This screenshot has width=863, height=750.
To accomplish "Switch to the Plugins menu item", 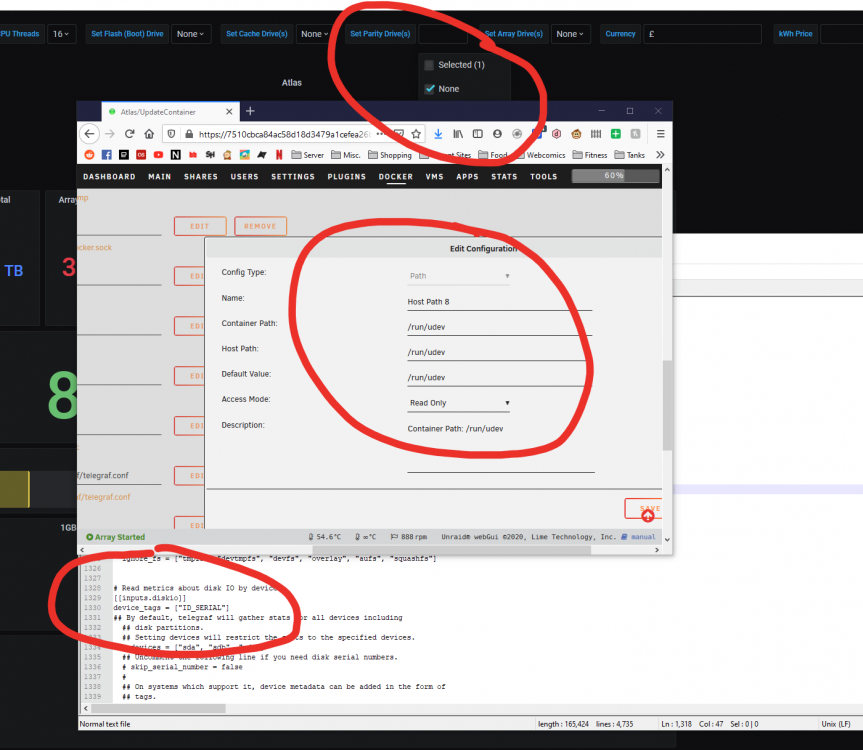I will (347, 177).
